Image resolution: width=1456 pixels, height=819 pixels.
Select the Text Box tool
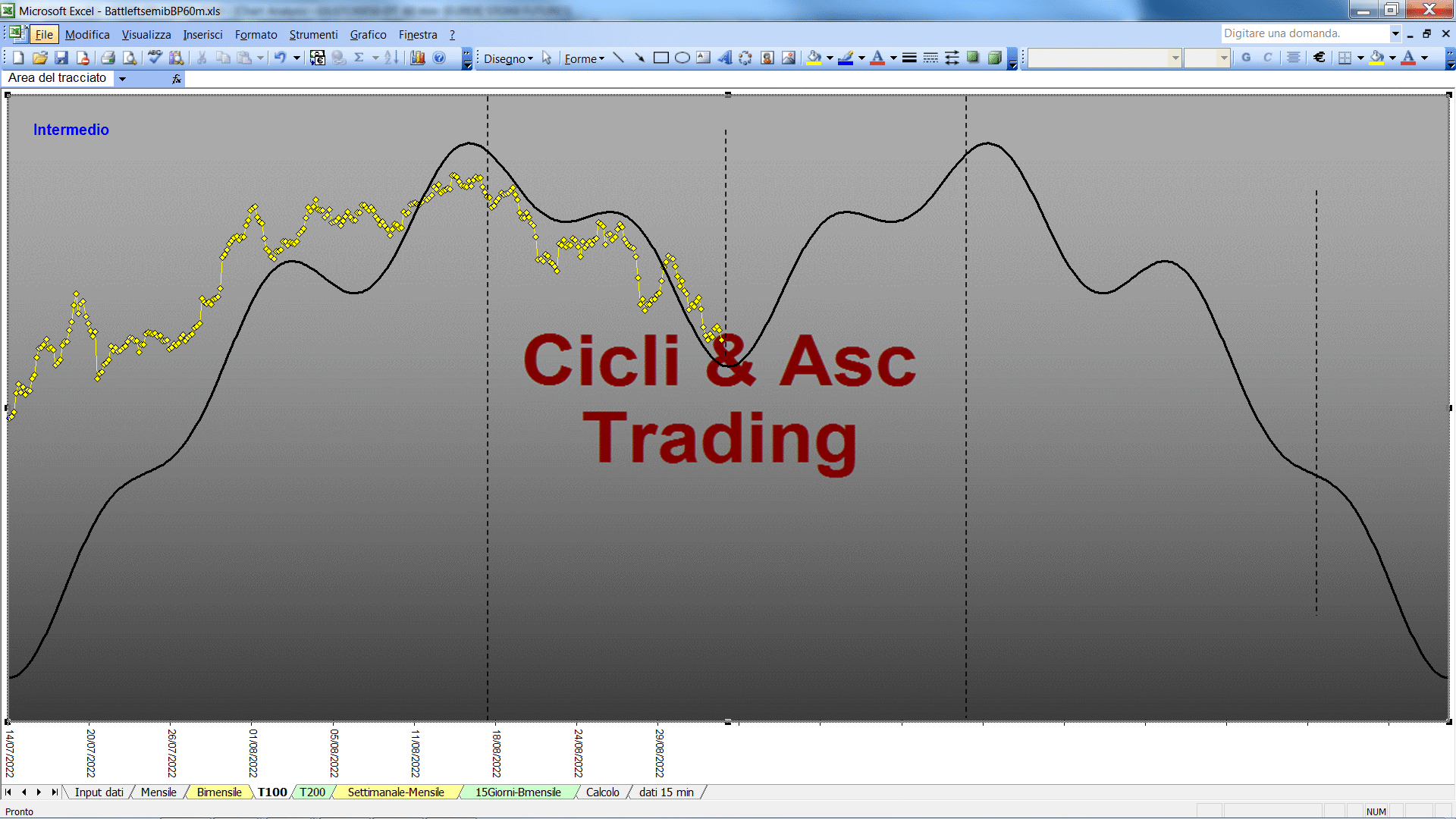tap(704, 58)
